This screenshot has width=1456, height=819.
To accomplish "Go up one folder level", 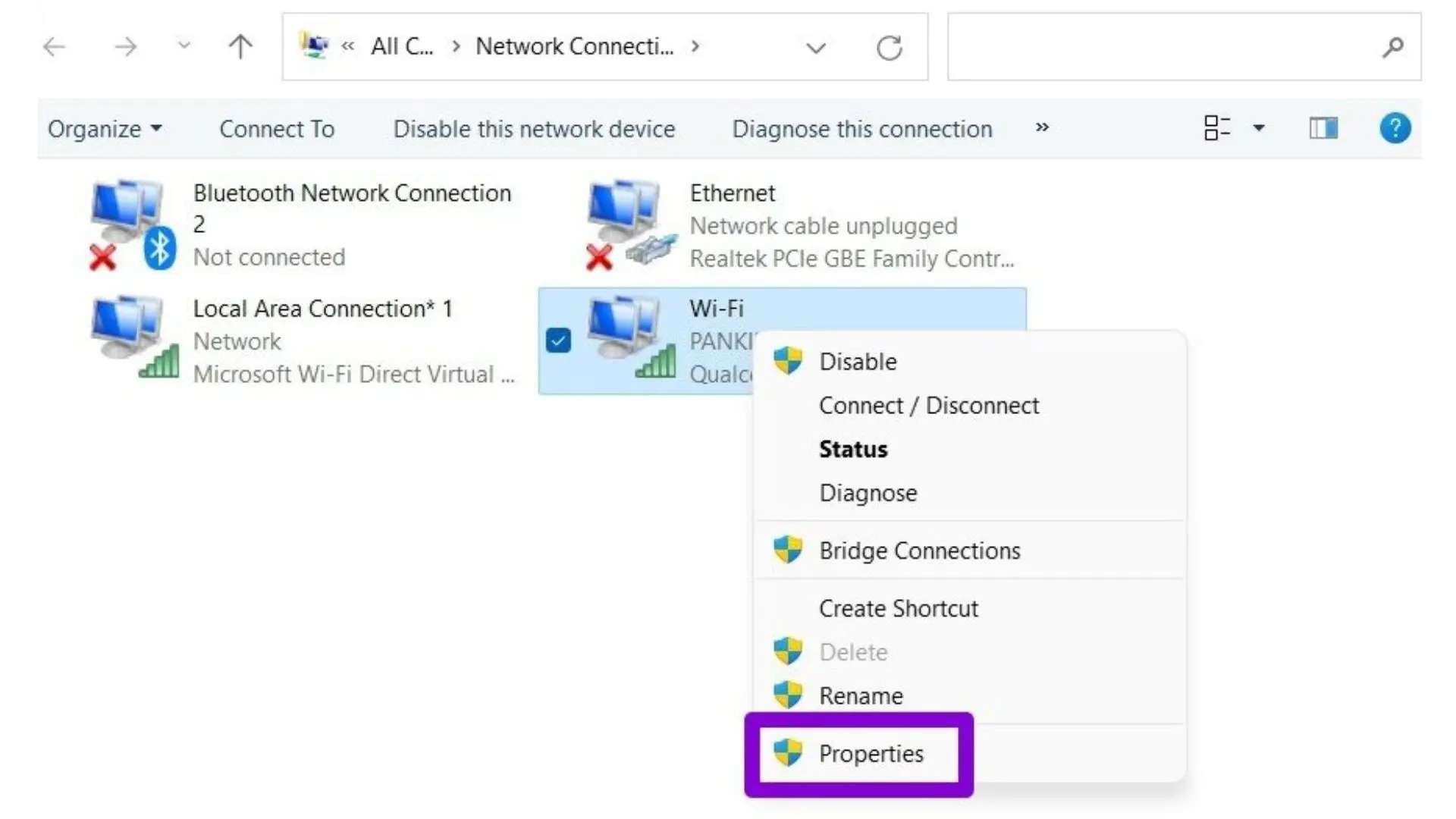I will click(240, 47).
